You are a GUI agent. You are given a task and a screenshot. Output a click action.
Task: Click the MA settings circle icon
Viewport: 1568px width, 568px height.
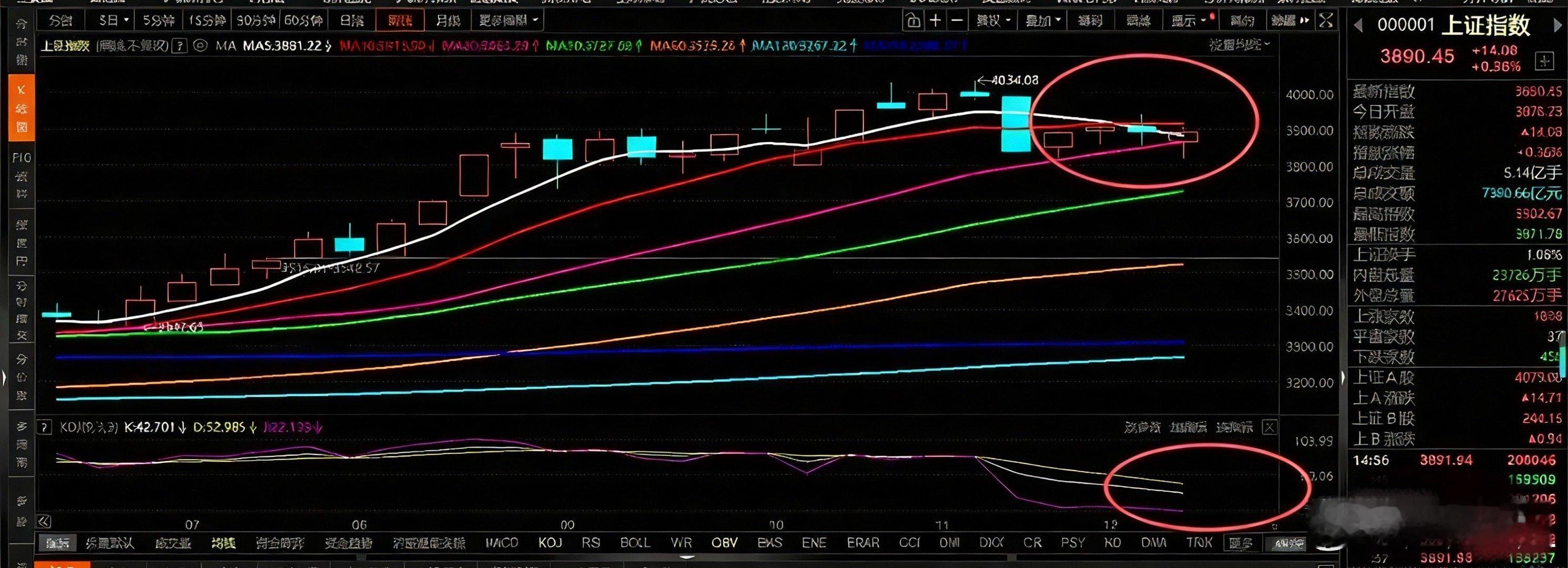point(200,46)
